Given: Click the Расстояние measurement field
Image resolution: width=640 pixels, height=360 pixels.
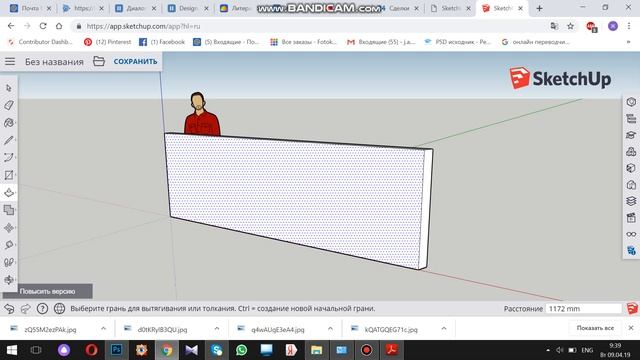Looking at the screenshot, I should tap(584, 309).
